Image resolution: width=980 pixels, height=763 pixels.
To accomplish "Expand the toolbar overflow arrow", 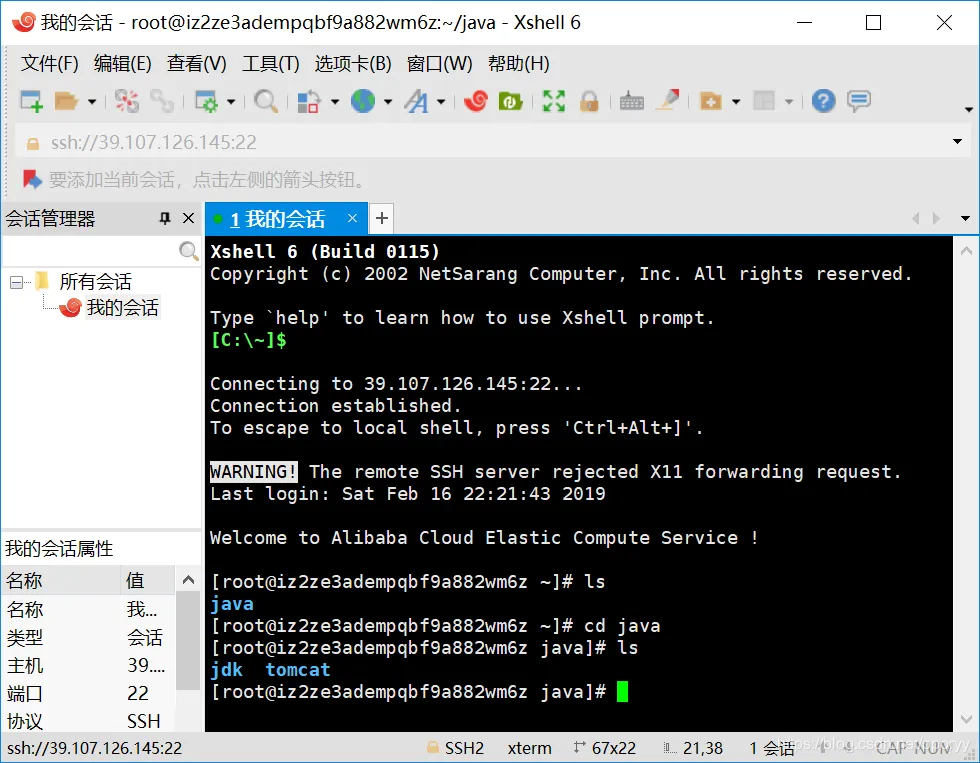I will [968, 109].
